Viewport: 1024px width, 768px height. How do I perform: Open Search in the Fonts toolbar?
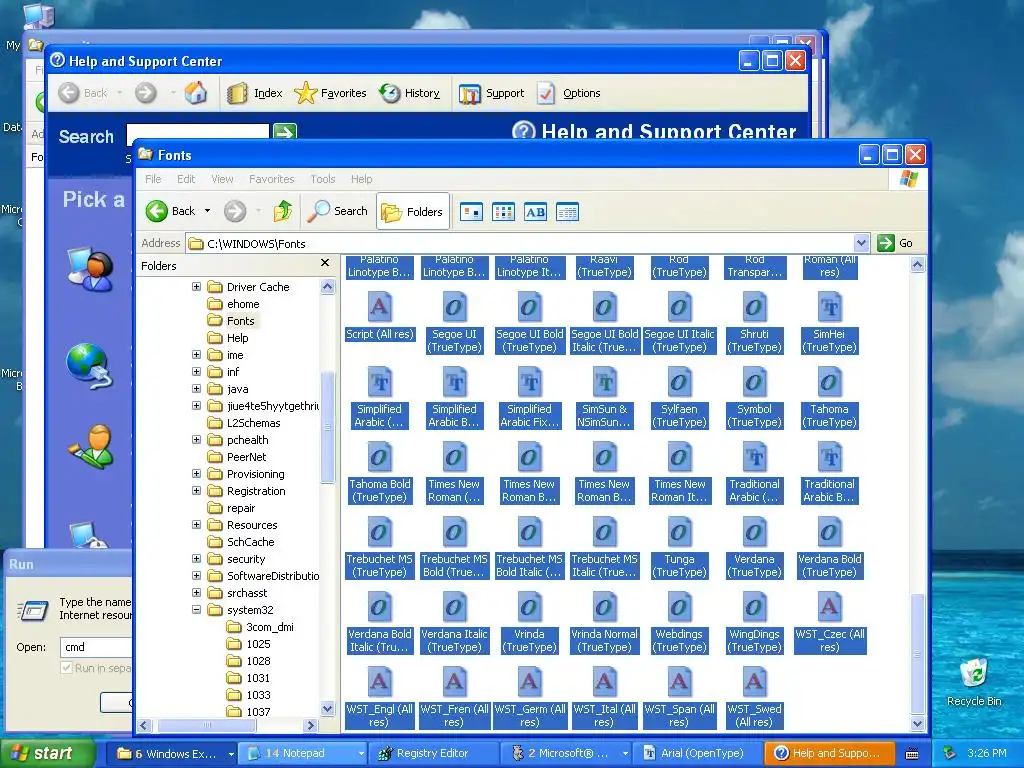[338, 211]
